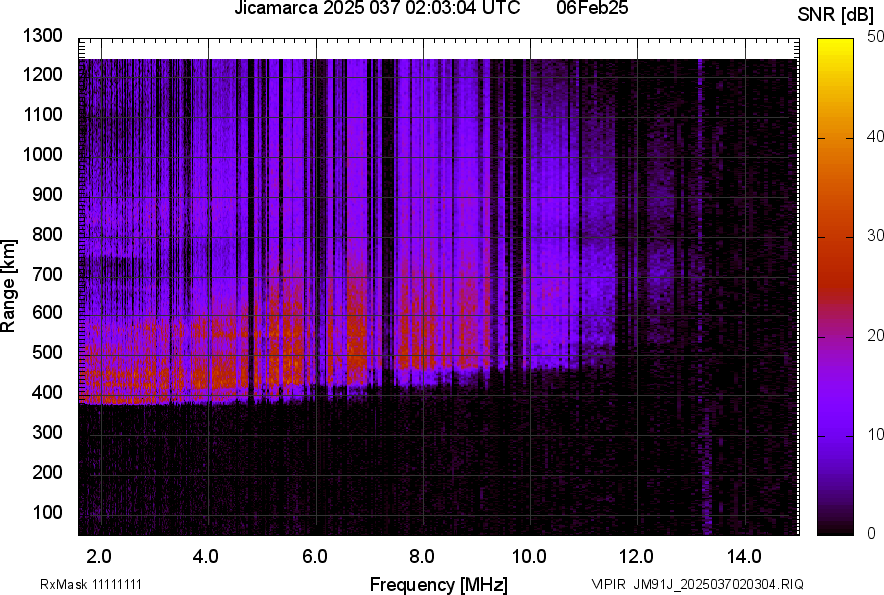Click the Frequency [MHz] axis title
This screenshot has width=884, height=595.
click(x=438, y=584)
